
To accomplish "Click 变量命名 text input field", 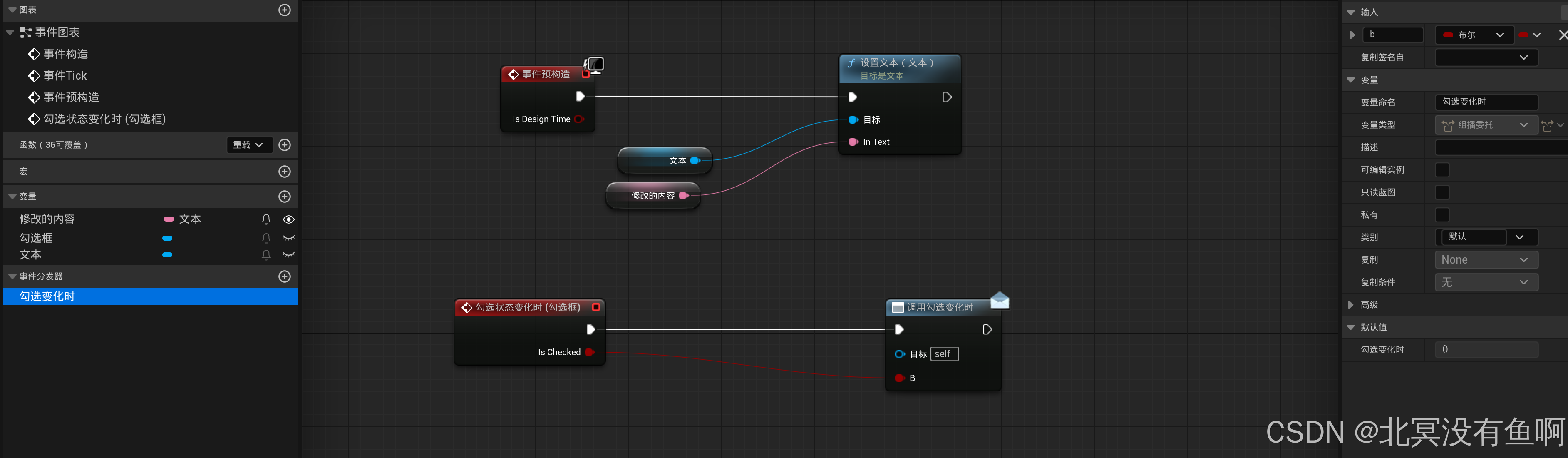I will (x=1486, y=102).
